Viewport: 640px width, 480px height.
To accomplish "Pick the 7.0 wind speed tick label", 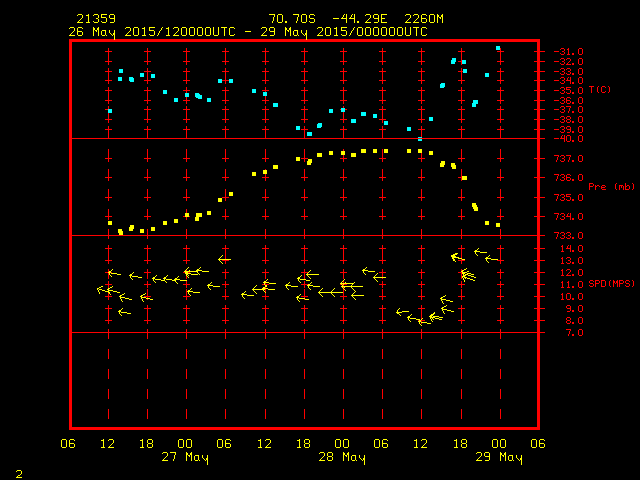I will coord(575,333).
